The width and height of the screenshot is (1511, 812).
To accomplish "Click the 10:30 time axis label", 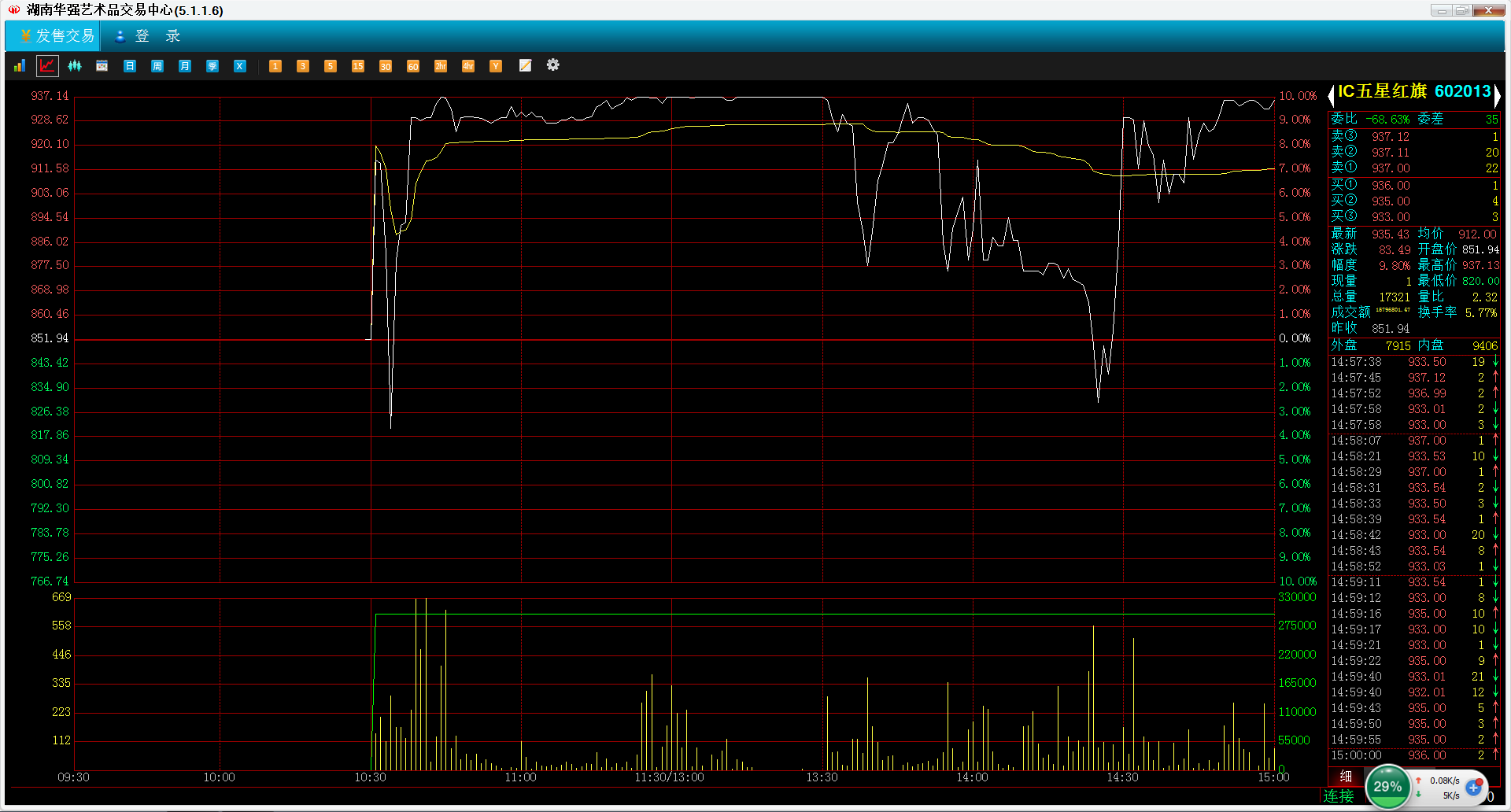I will point(370,777).
